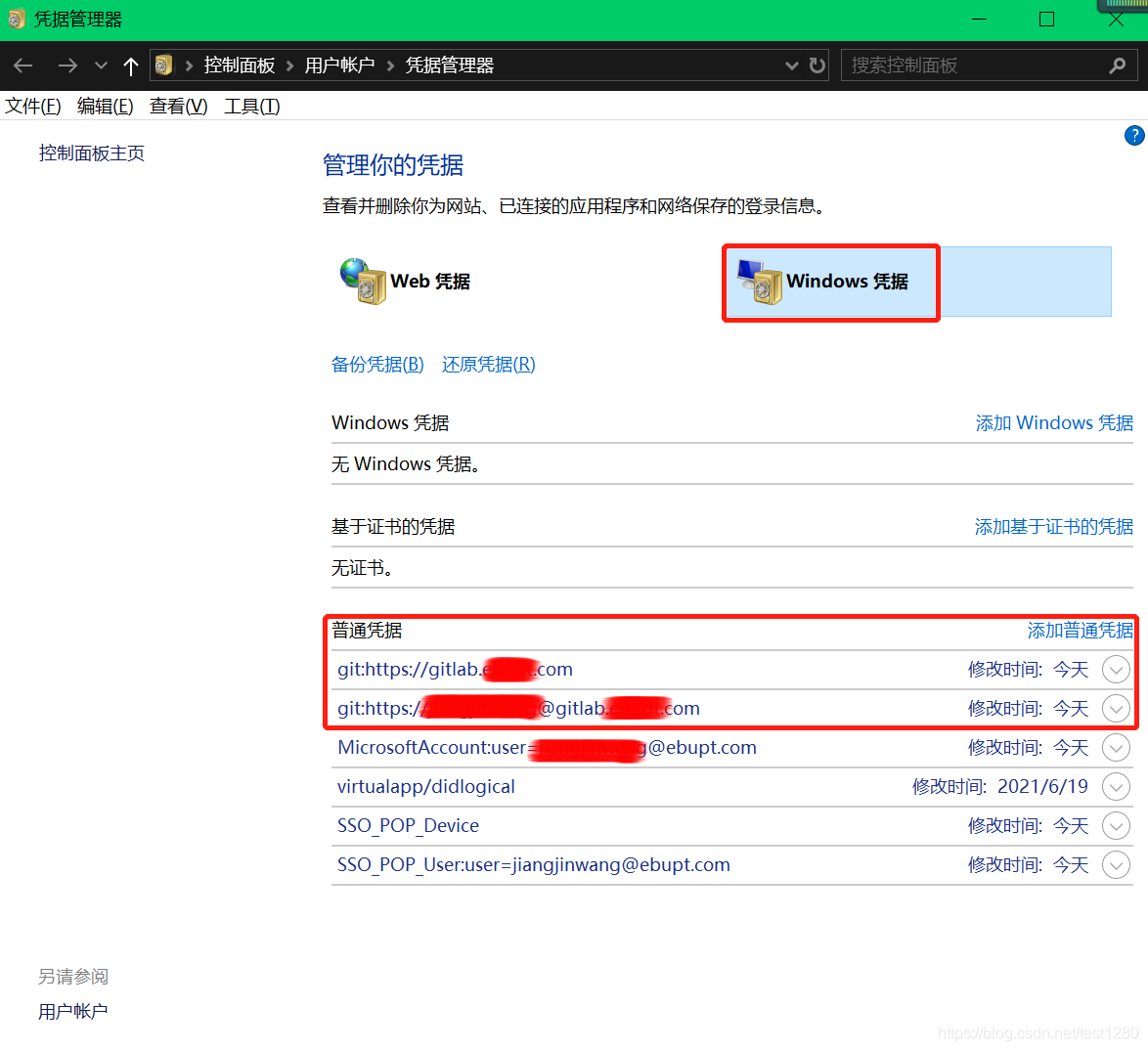Open SSO_POP_User:user=jiangjinwang@ebupt.com credential
The image size is (1148, 1051).
534,865
